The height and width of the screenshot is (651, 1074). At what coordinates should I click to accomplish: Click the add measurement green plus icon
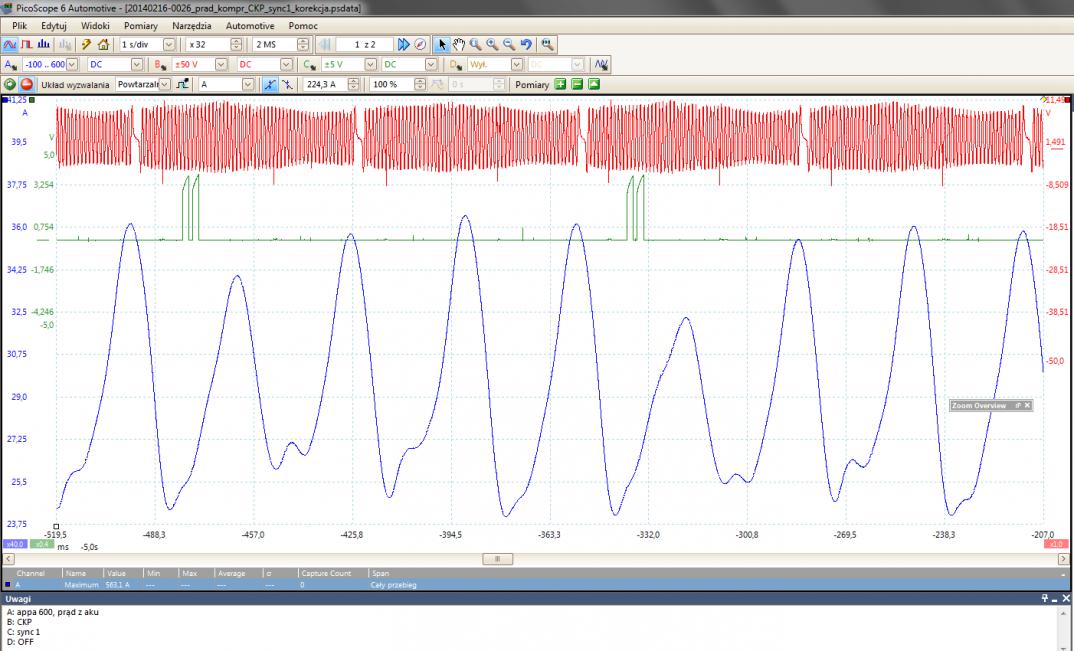click(x=560, y=85)
